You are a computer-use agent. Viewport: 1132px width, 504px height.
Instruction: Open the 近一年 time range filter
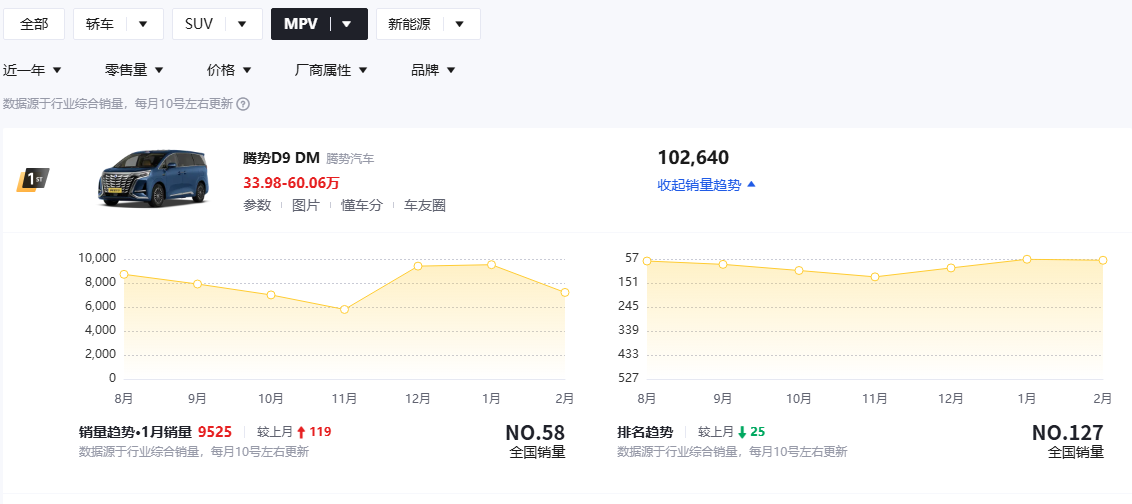32,70
